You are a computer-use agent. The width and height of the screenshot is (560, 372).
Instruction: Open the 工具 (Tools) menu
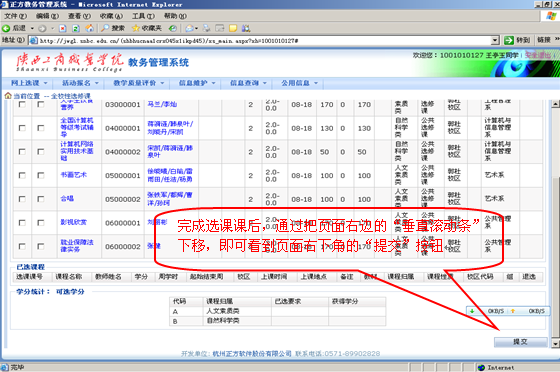[x=143, y=16]
